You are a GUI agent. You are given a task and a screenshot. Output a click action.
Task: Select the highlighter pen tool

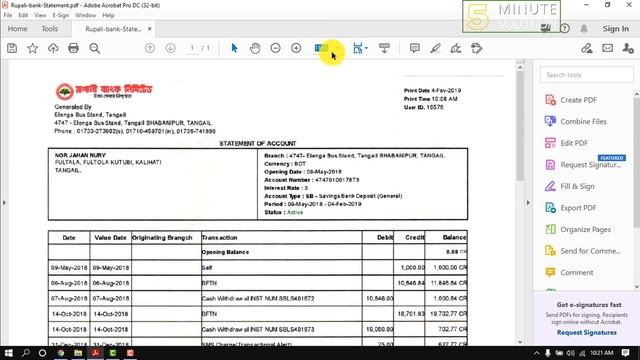(436, 48)
